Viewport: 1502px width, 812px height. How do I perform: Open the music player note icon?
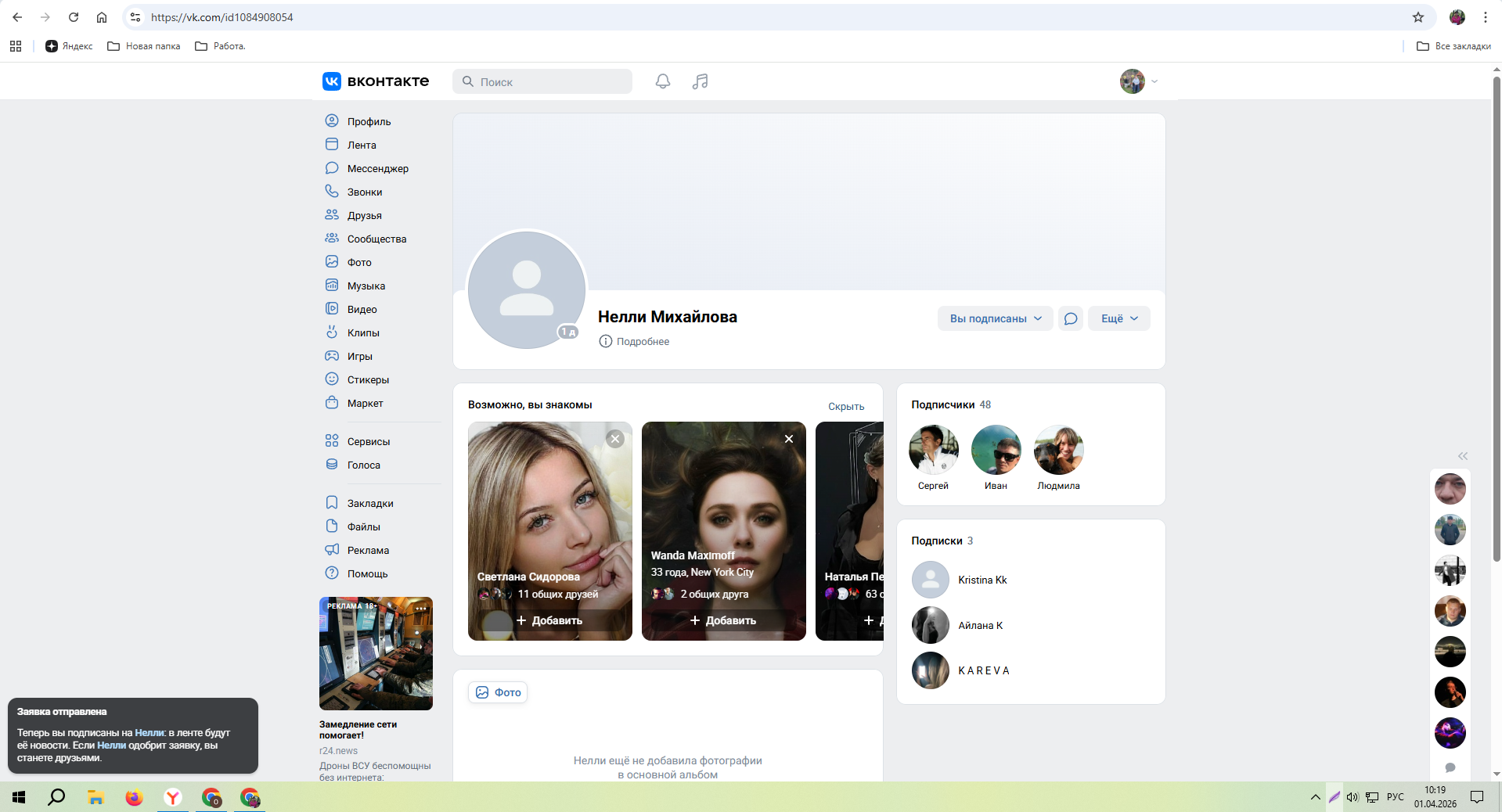[x=701, y=81]
